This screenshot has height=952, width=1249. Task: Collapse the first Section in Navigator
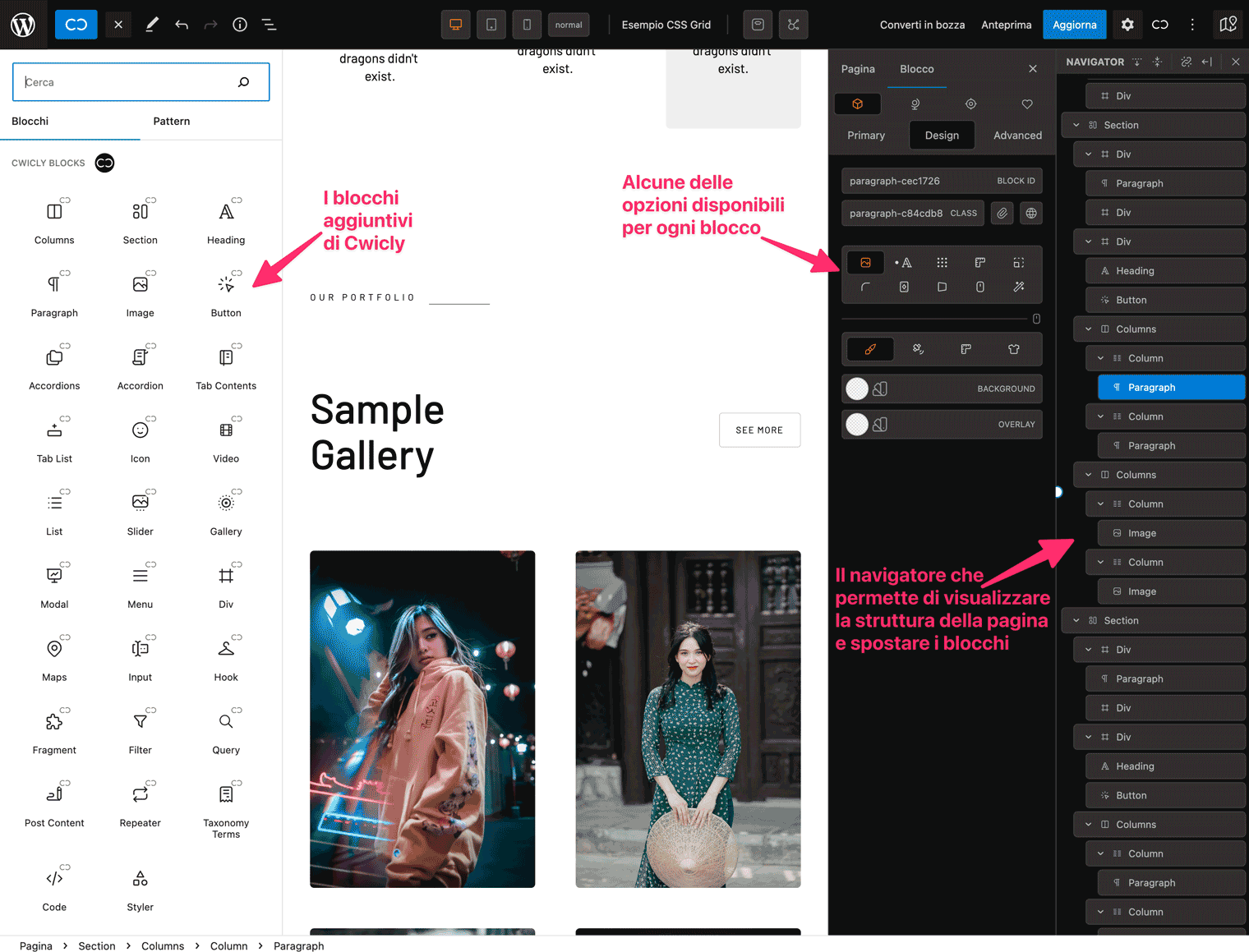tap(1076, 125)
